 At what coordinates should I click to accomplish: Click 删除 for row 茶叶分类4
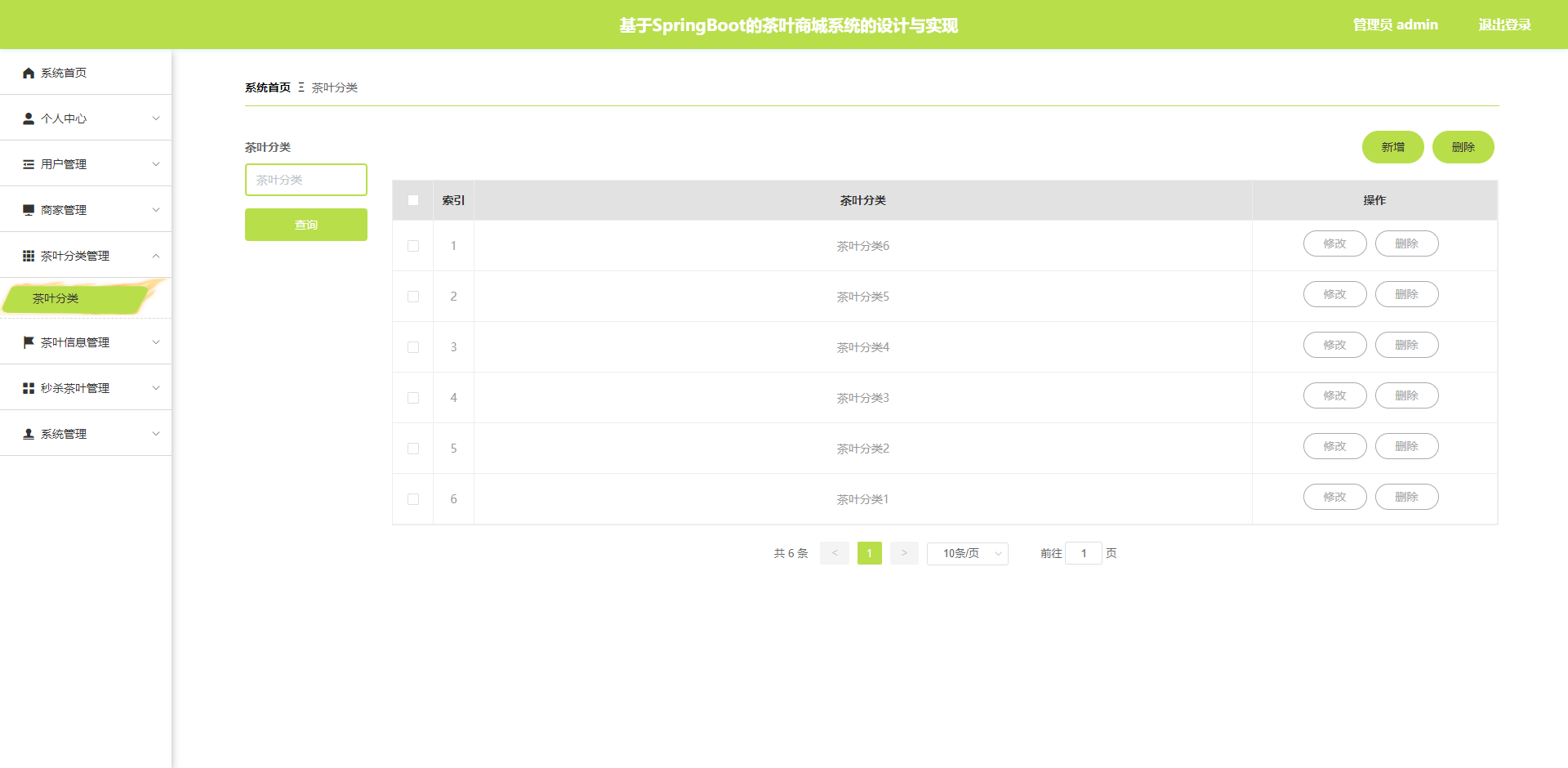[1407, 345]
